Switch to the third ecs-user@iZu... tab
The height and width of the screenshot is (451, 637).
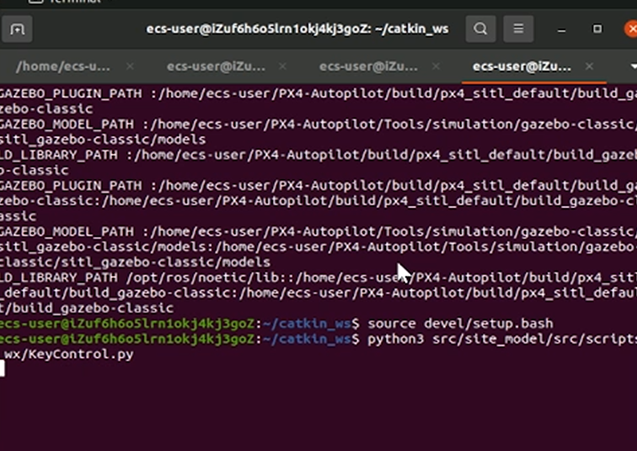coord(368,66)
